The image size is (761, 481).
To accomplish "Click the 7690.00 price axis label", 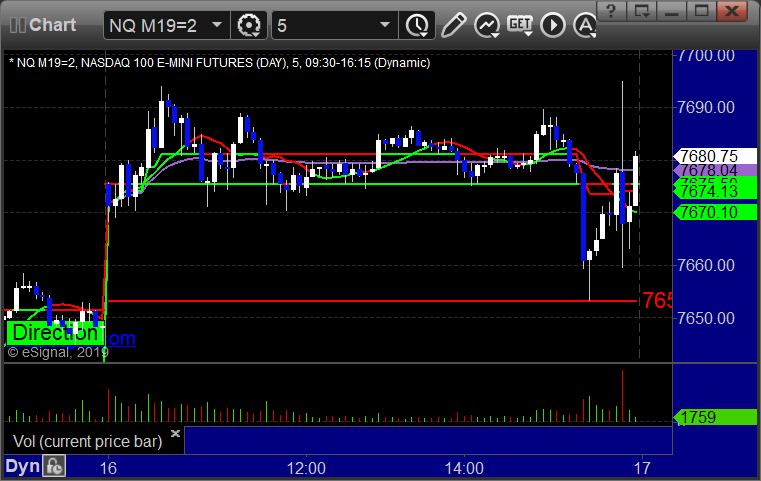I will coord(706,107).
